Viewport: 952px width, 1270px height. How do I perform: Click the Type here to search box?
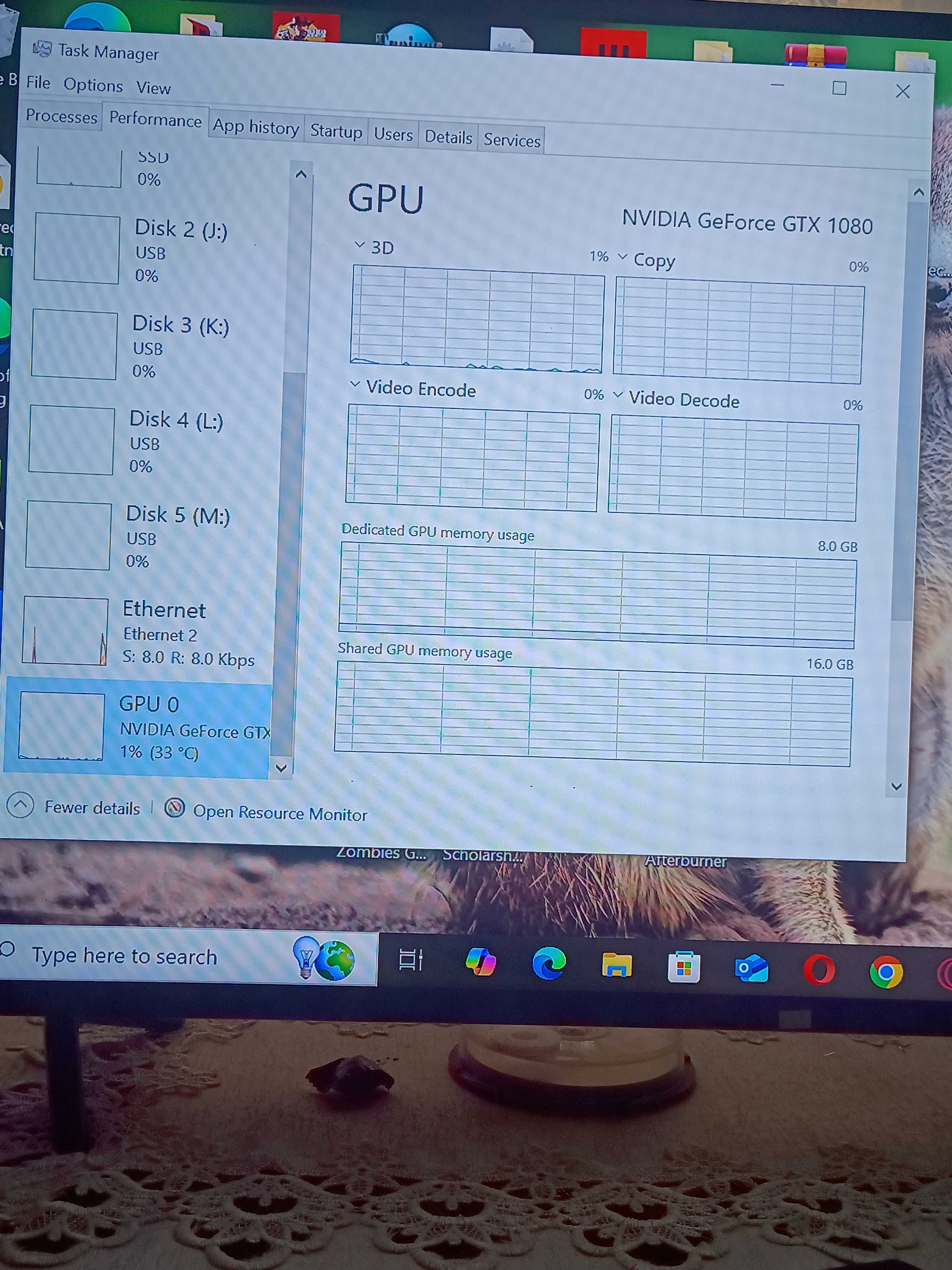click(x=188, y=955)
